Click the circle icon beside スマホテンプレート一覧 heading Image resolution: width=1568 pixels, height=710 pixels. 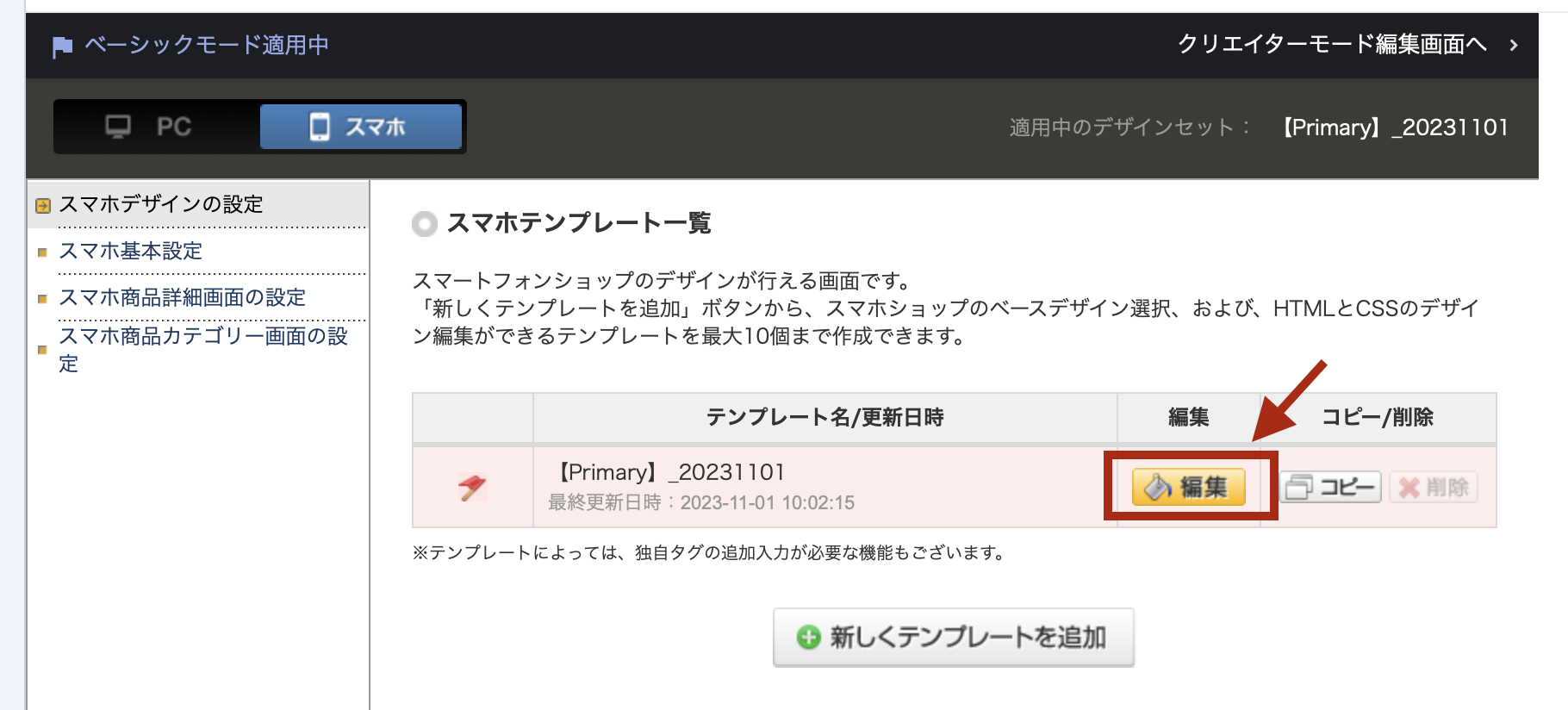click(x=425, y=224)
